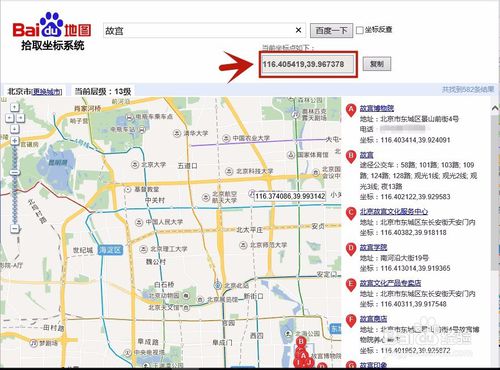Clear the search box with the X
This screenshot has height=370, width=500.
(x=298, y=30)
